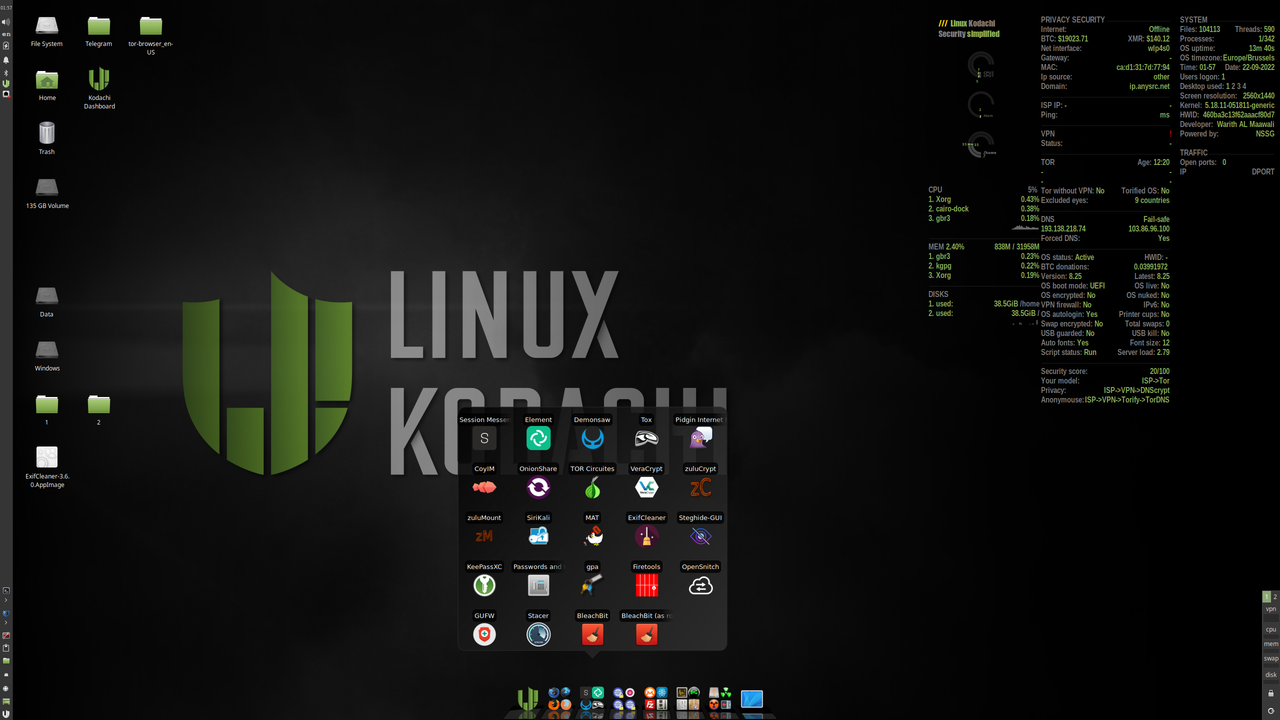Click the 'en' keyboard layout indicator
The image size is (1280, 720).
6,33
